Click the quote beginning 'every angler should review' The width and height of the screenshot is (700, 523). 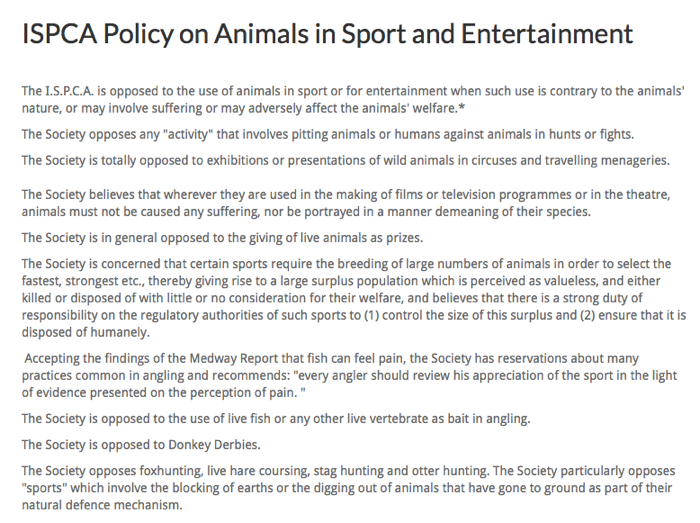coord(487,384)
